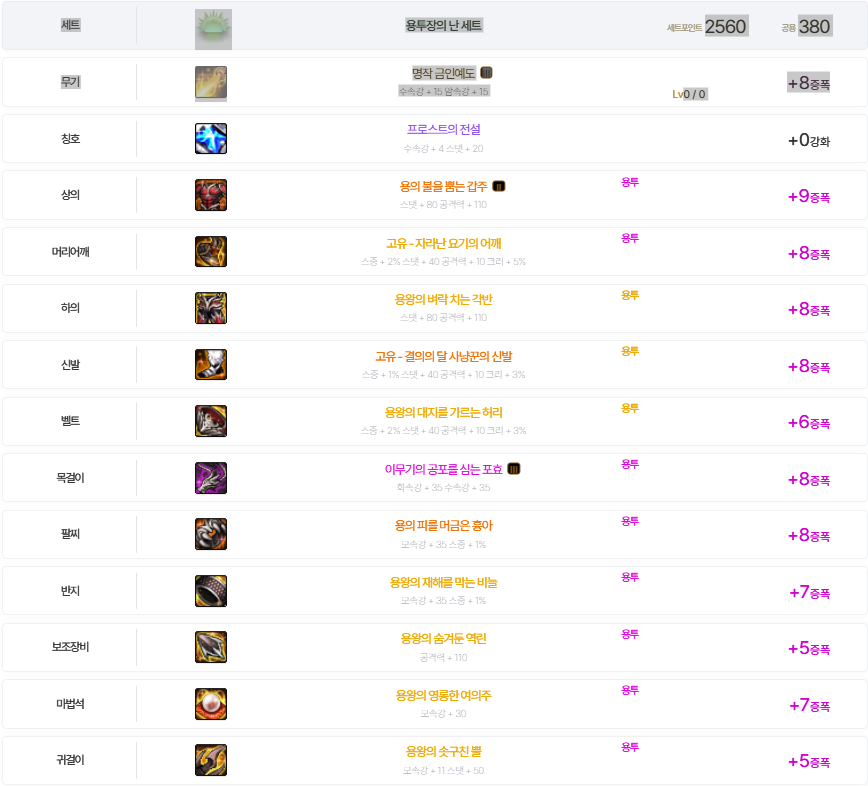Select the 벨트 slot label
The height and width of the screenshot is (786, 868).
click(x=70, y=421)
